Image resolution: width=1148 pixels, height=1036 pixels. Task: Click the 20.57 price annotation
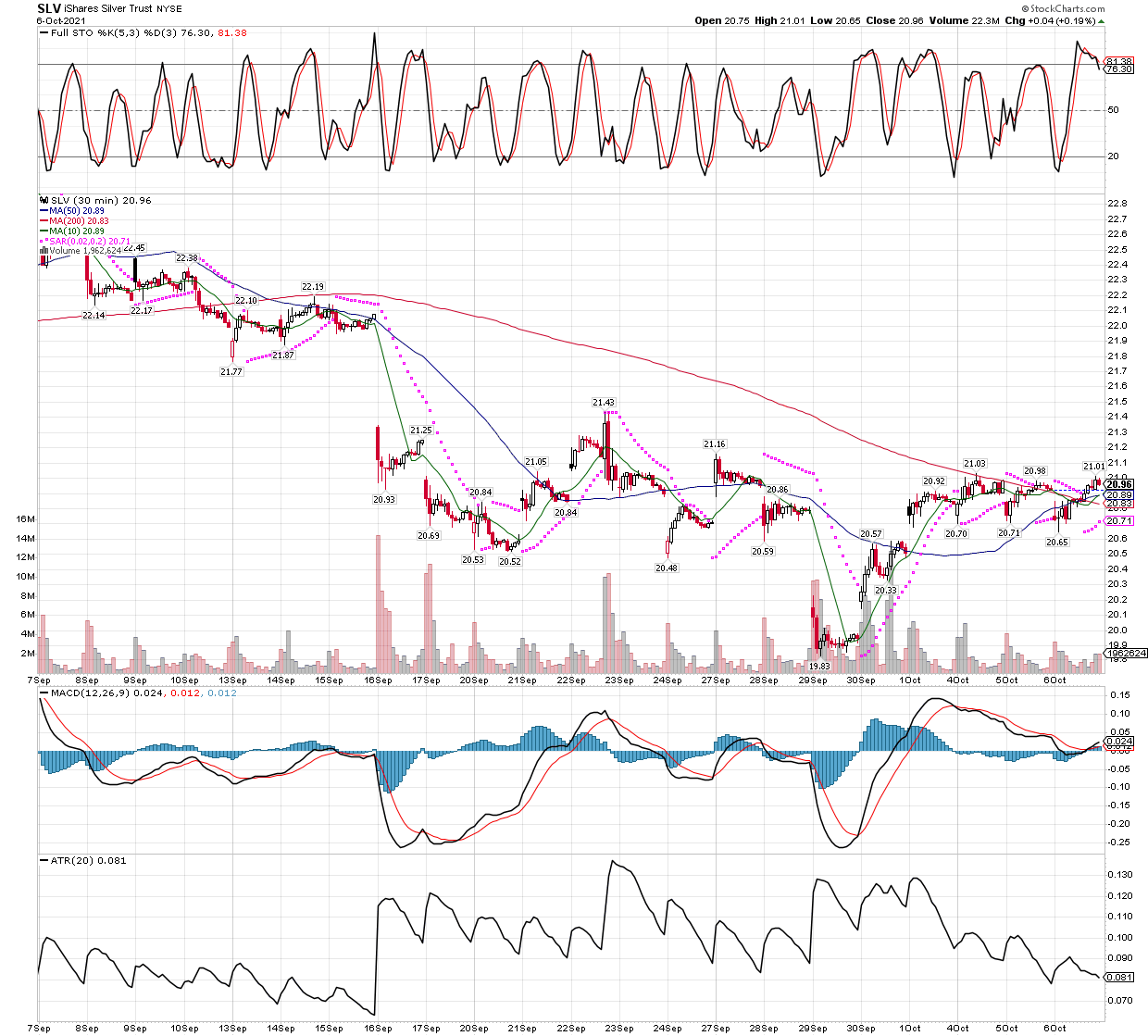pos(871,535)
